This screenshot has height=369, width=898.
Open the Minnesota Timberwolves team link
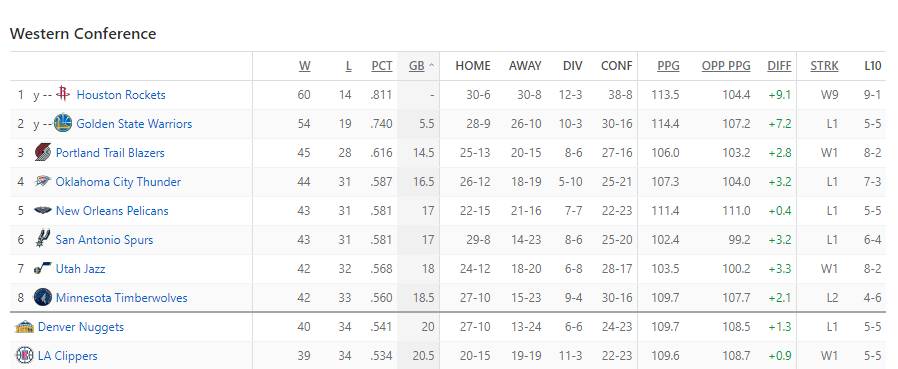[x=121, y=298]
